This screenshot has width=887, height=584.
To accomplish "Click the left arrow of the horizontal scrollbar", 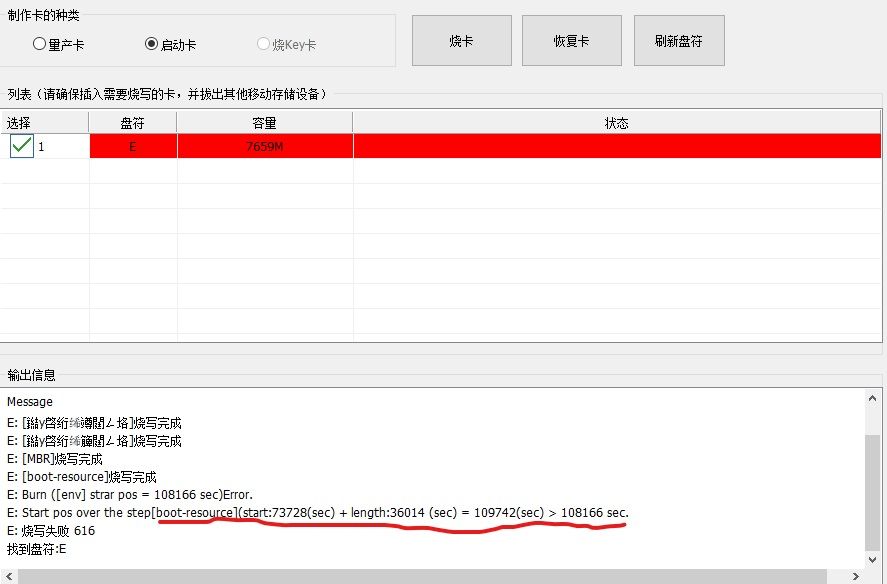I will [x=9, y=576].
